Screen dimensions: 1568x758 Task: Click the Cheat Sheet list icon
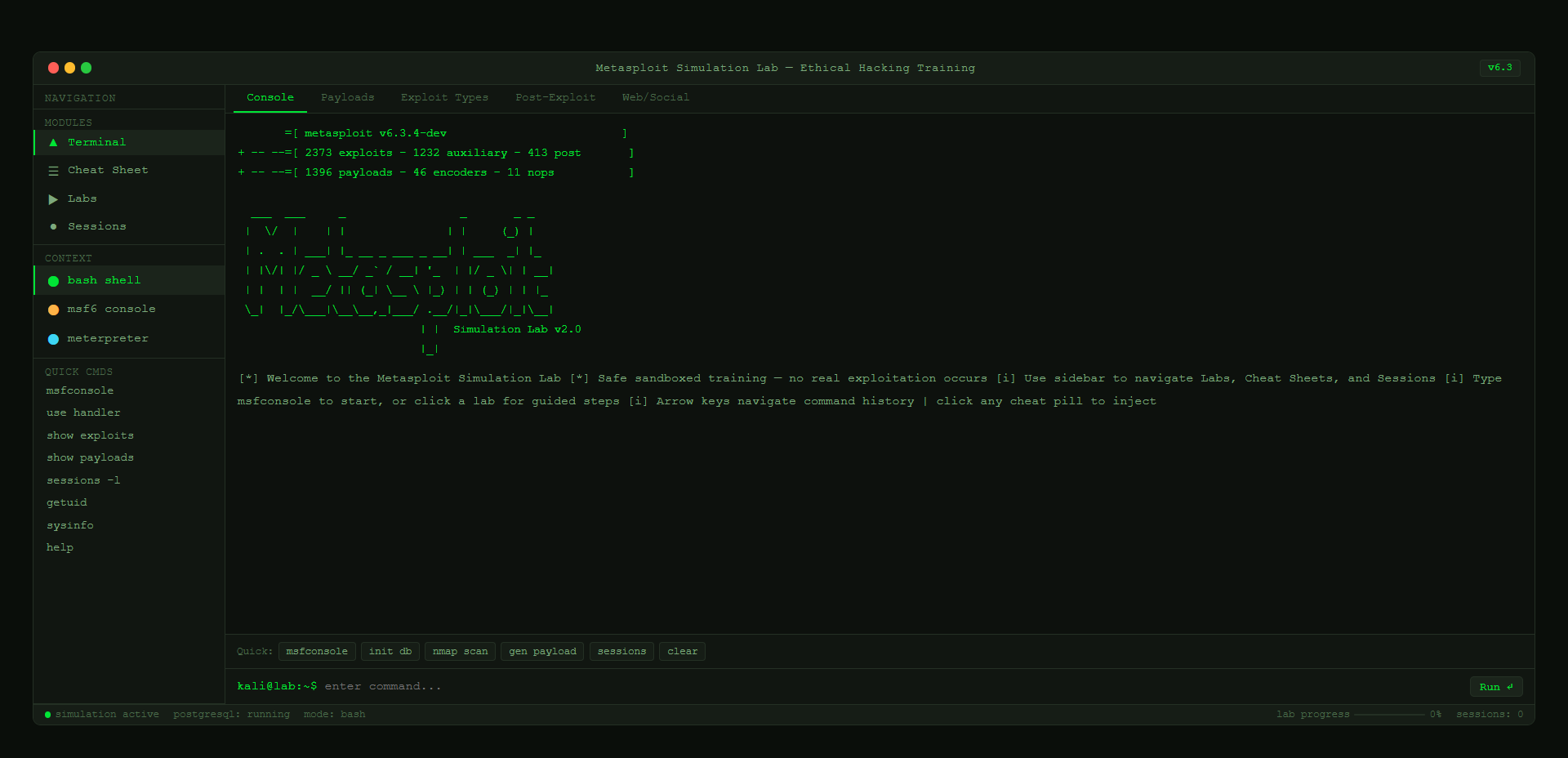coord(53,171)
